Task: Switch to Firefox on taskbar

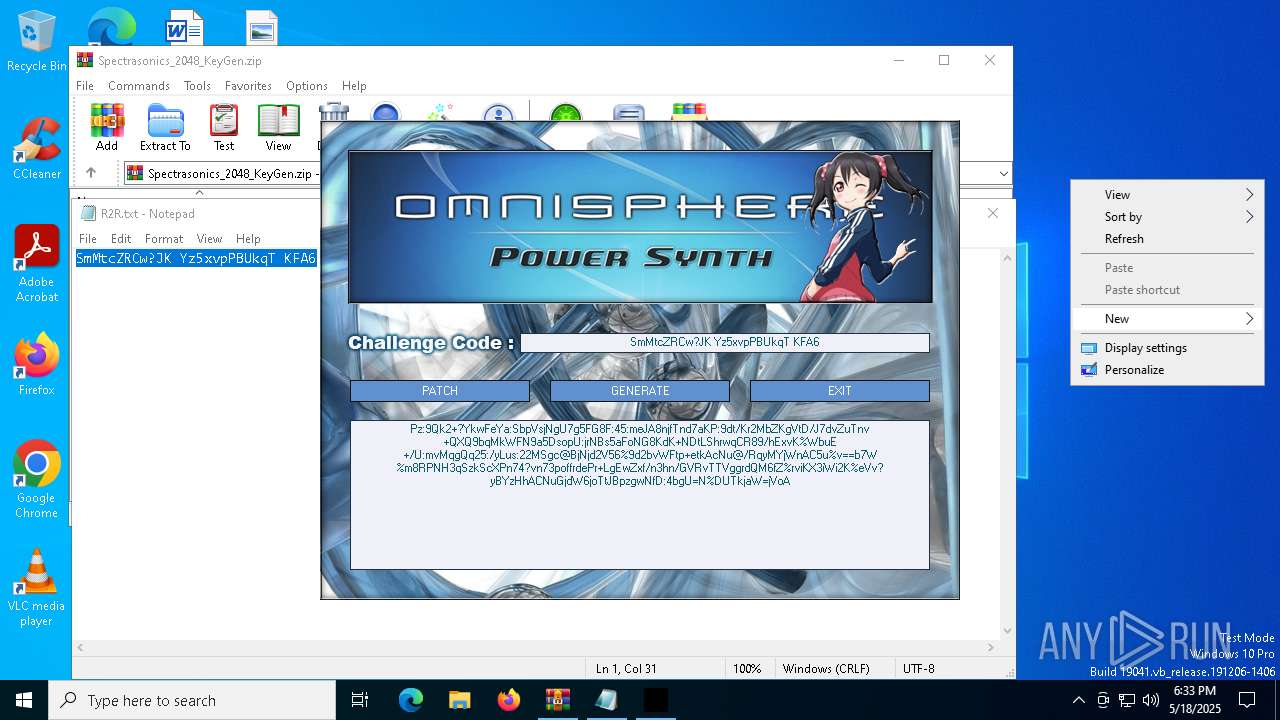Action: (508, 700)
